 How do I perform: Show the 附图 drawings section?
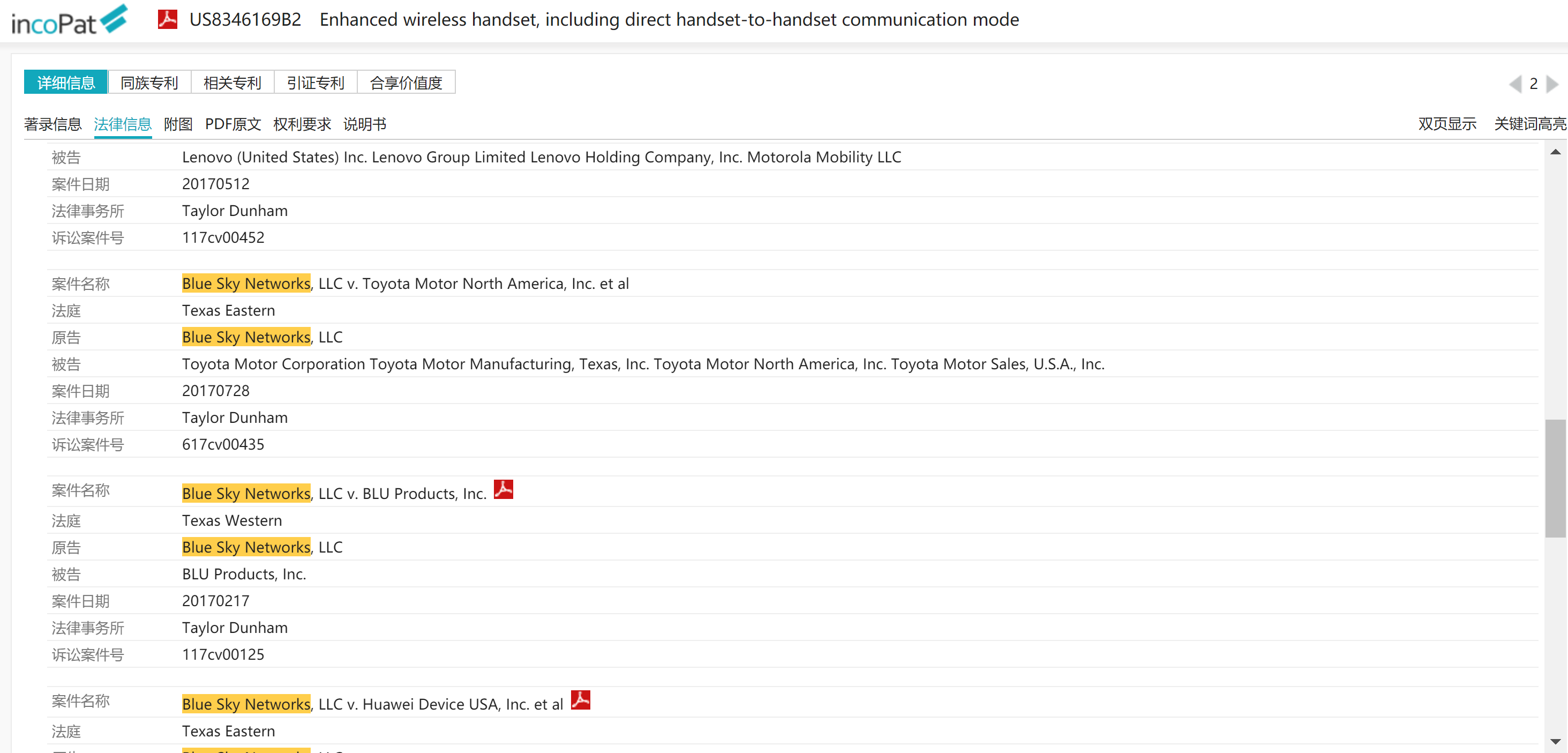(x=178, y=124)
